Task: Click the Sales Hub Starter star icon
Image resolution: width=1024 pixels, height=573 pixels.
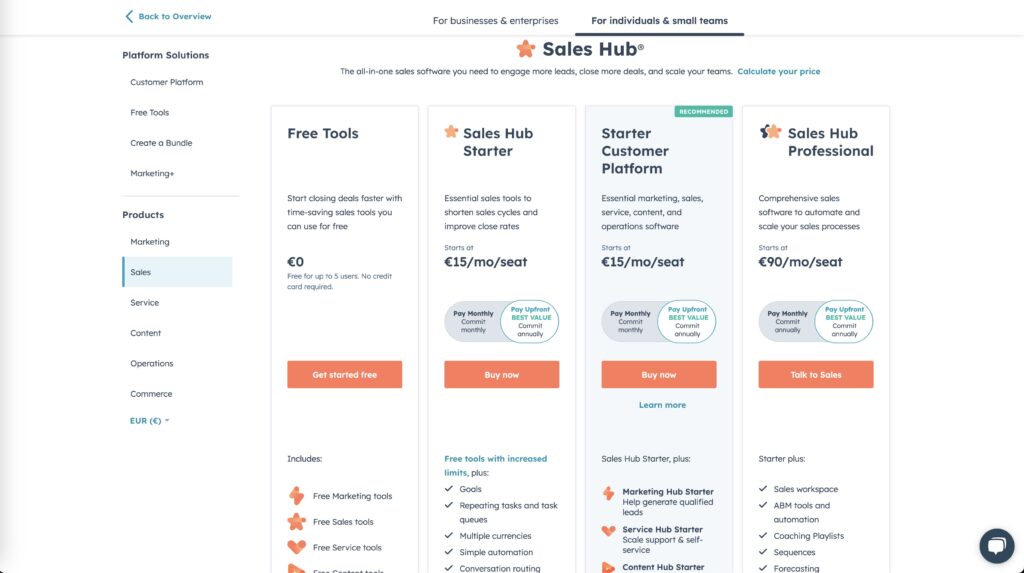Action: click(451, 131)
